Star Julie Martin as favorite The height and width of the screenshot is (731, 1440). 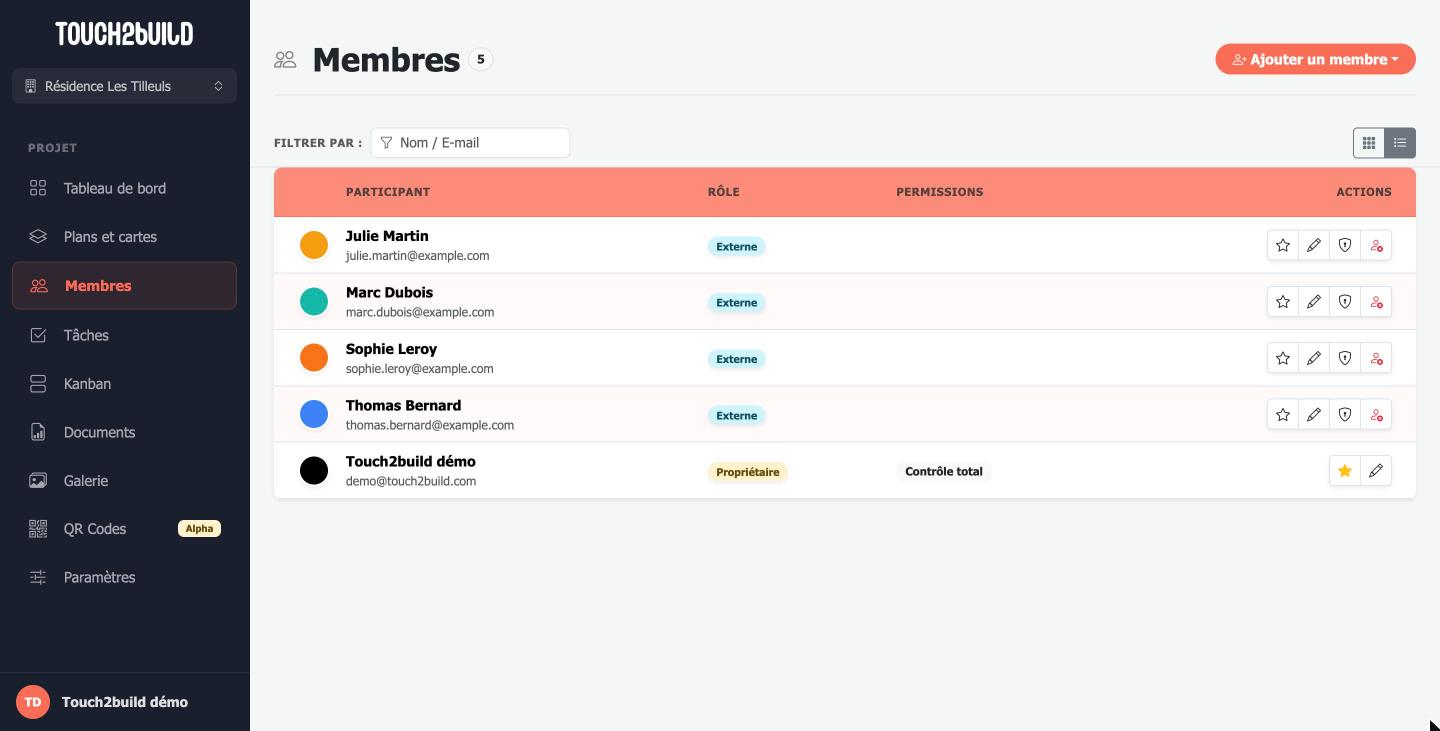(1283, 245)
